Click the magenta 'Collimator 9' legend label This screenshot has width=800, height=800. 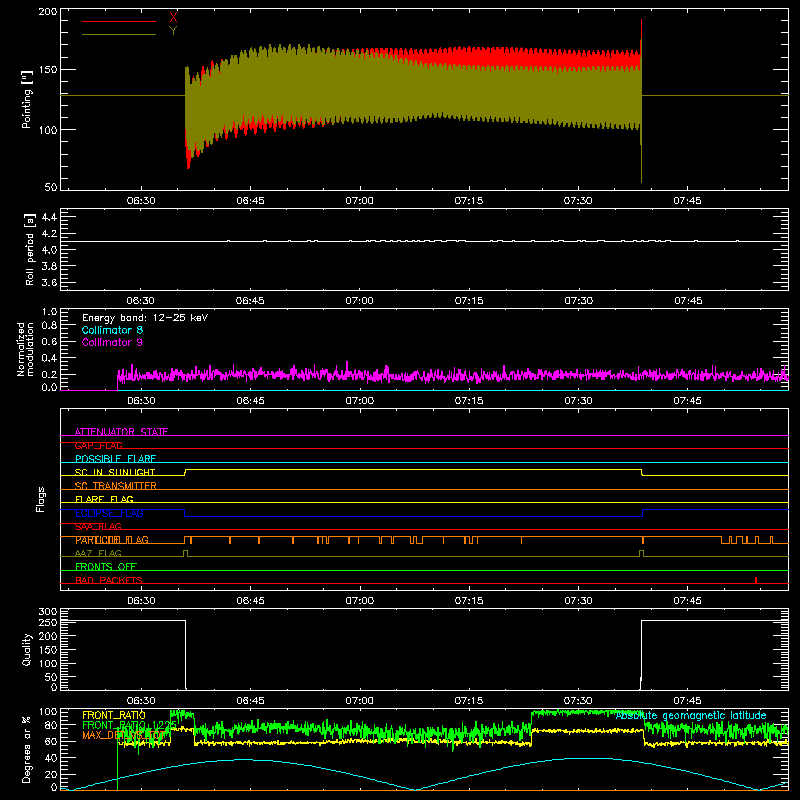[112, 342]
